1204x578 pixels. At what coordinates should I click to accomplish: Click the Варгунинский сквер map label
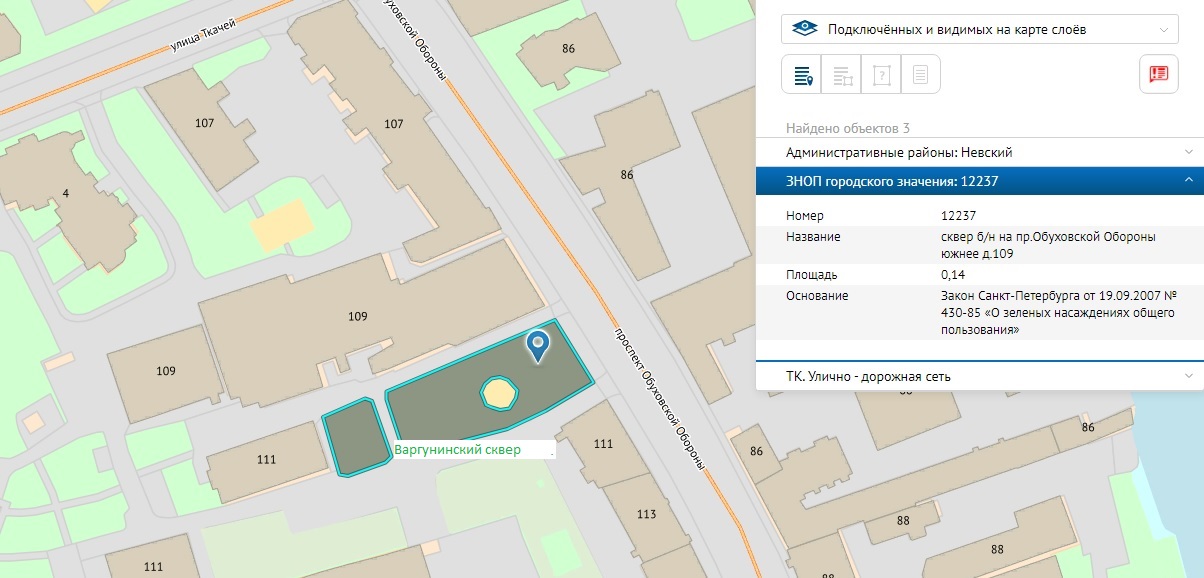[x=457, y=450]
